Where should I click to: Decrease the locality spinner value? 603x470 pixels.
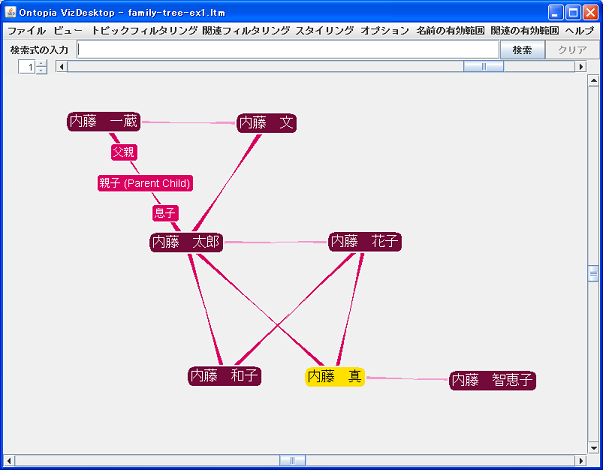pyautogui.click(x=42, y=70)
